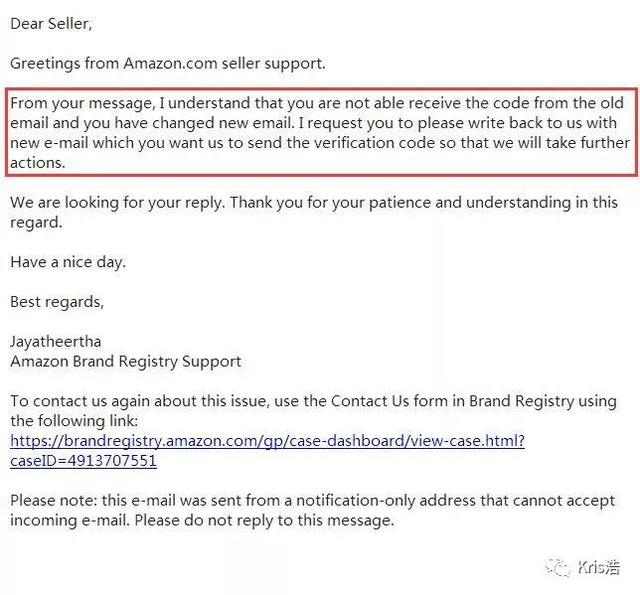The width and height of the screenshot is (640, 595).
Task: Click "Amazon Brand Registry Support" signature line
Action: point(126,362)
